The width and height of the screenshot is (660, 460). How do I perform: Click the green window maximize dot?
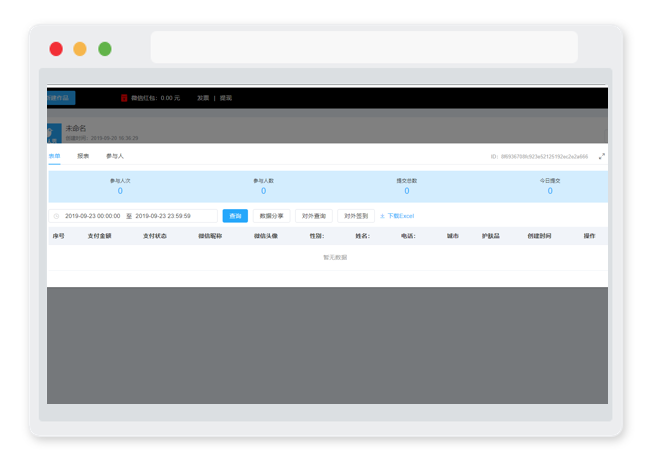click(105, 49)
